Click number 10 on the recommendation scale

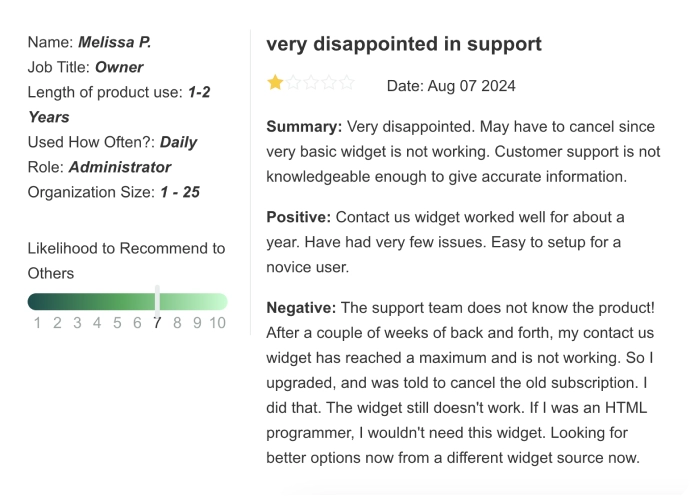pos(217,323)
